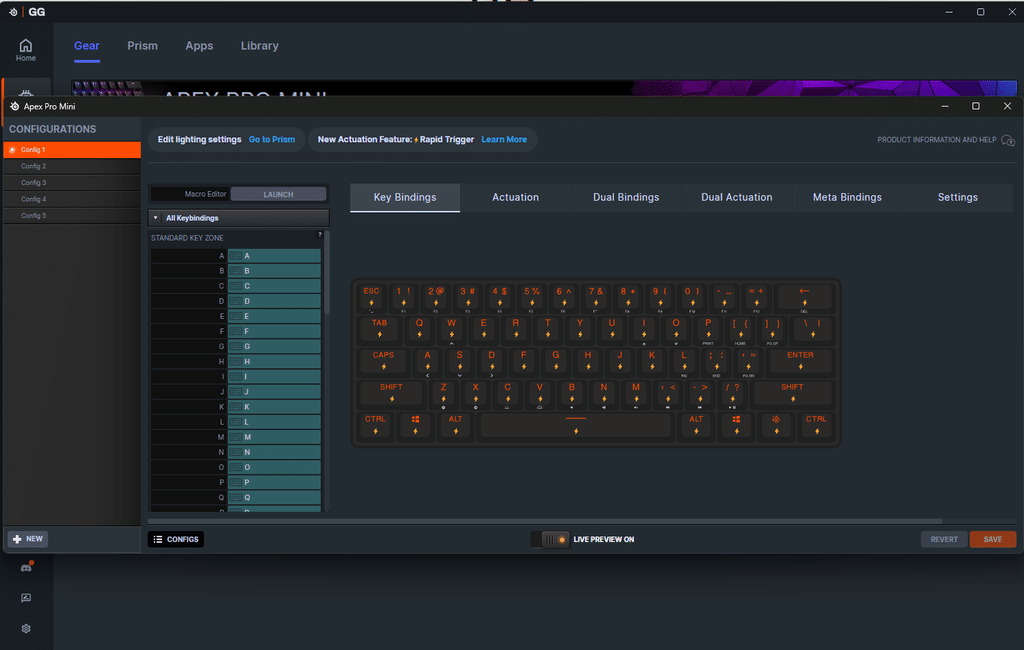The image size is (1024, 650).
Task: Open the Meta Bindings tab
Action: click(x=847, y=197)
